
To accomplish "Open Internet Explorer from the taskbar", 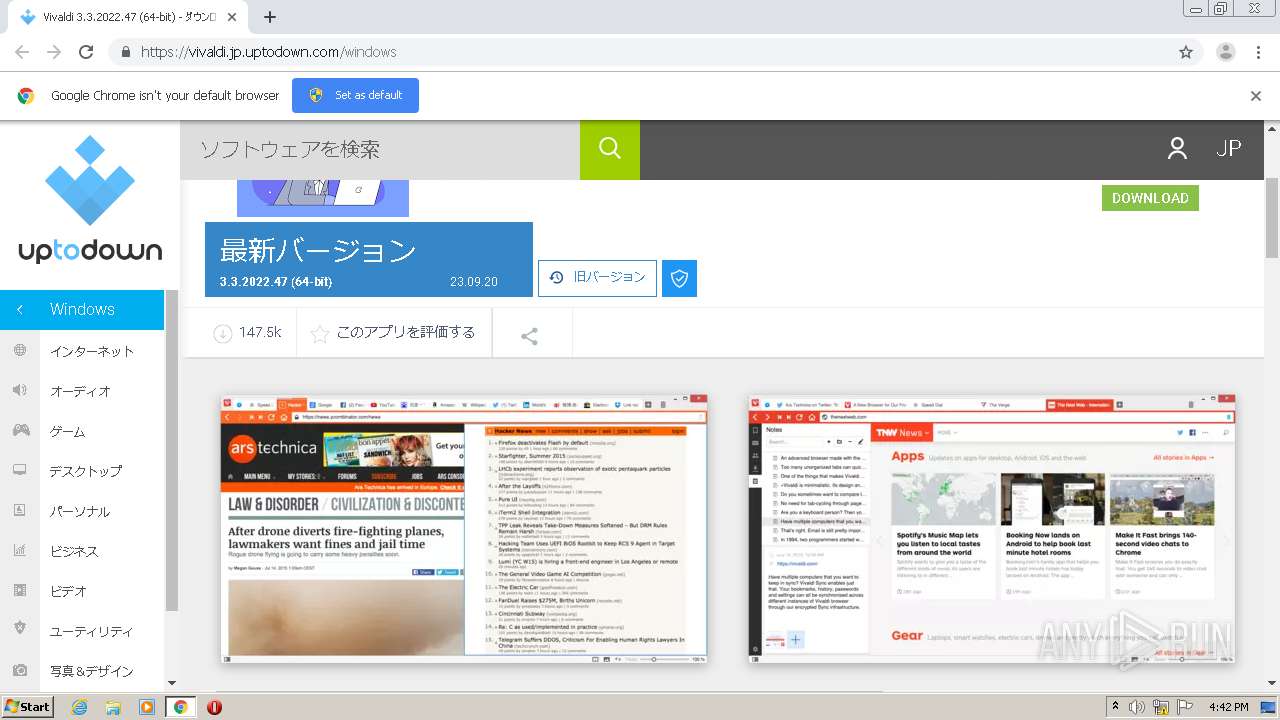I will pyautogui.click(x=79, y=707).
